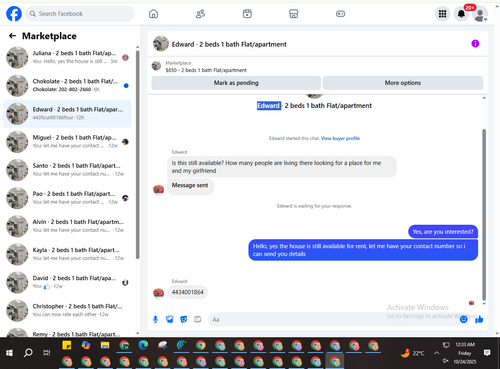Open the notifications bell icon
500x369 pixels.
461,14
